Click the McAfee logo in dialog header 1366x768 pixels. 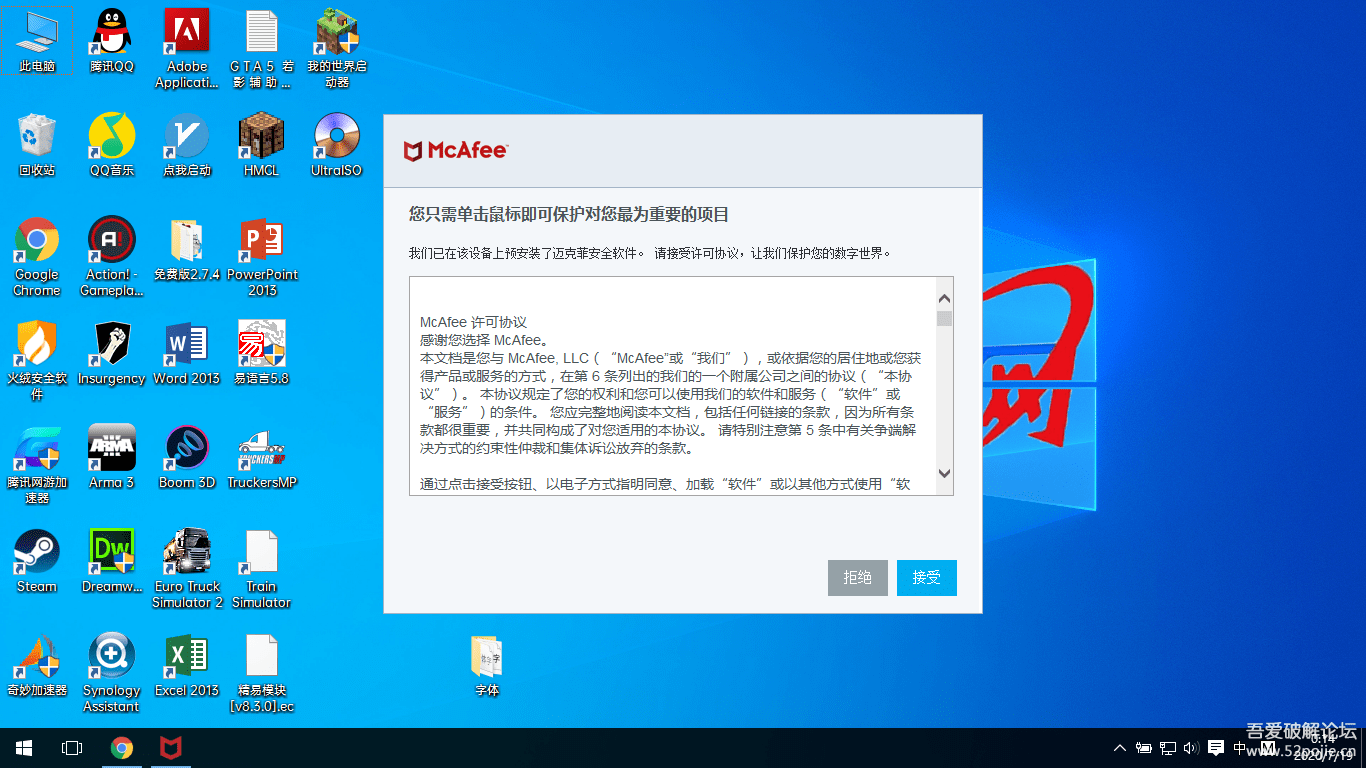[x=455, y=151]
